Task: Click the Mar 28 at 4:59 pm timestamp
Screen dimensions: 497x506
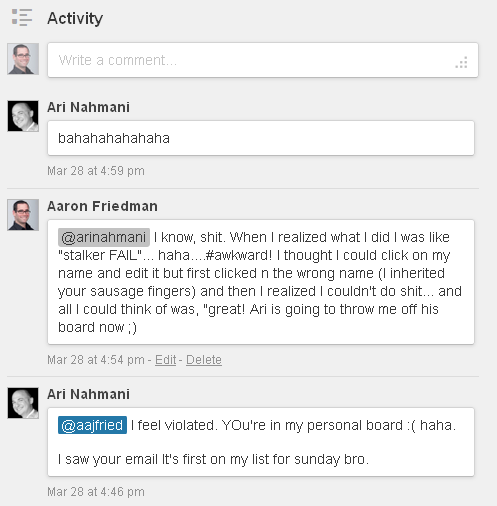Action: (96, 171)
